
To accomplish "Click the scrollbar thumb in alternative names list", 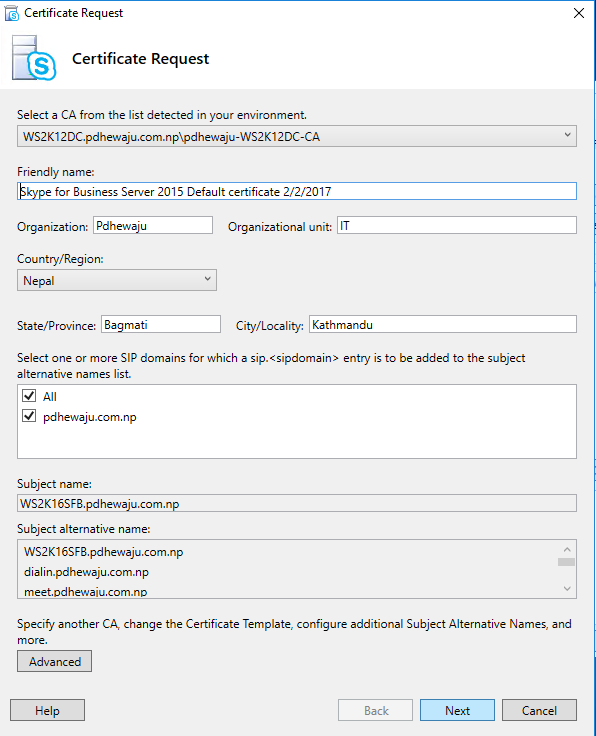I will [566, 562].
